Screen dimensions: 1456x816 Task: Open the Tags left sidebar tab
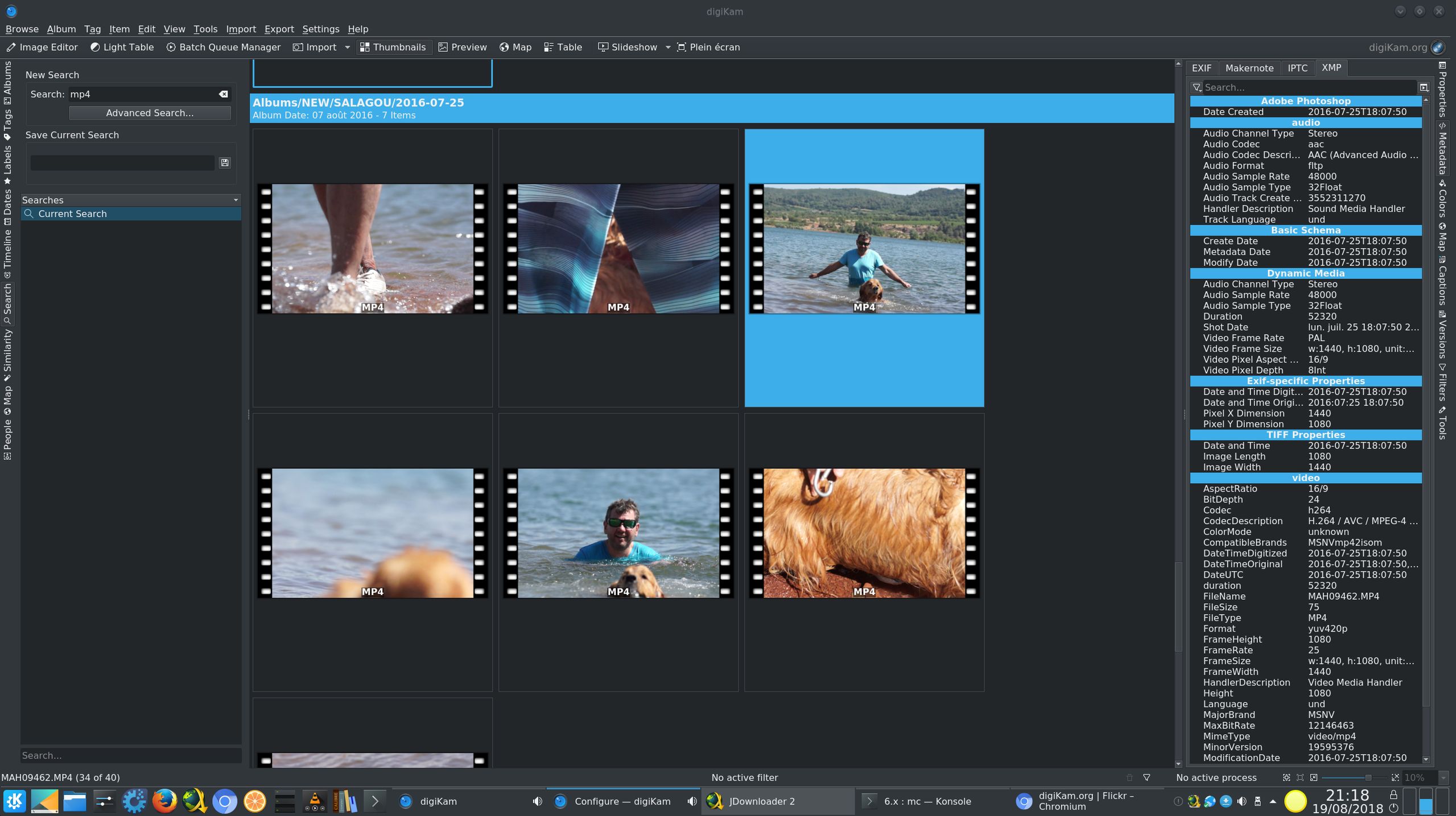click(7, 124)
